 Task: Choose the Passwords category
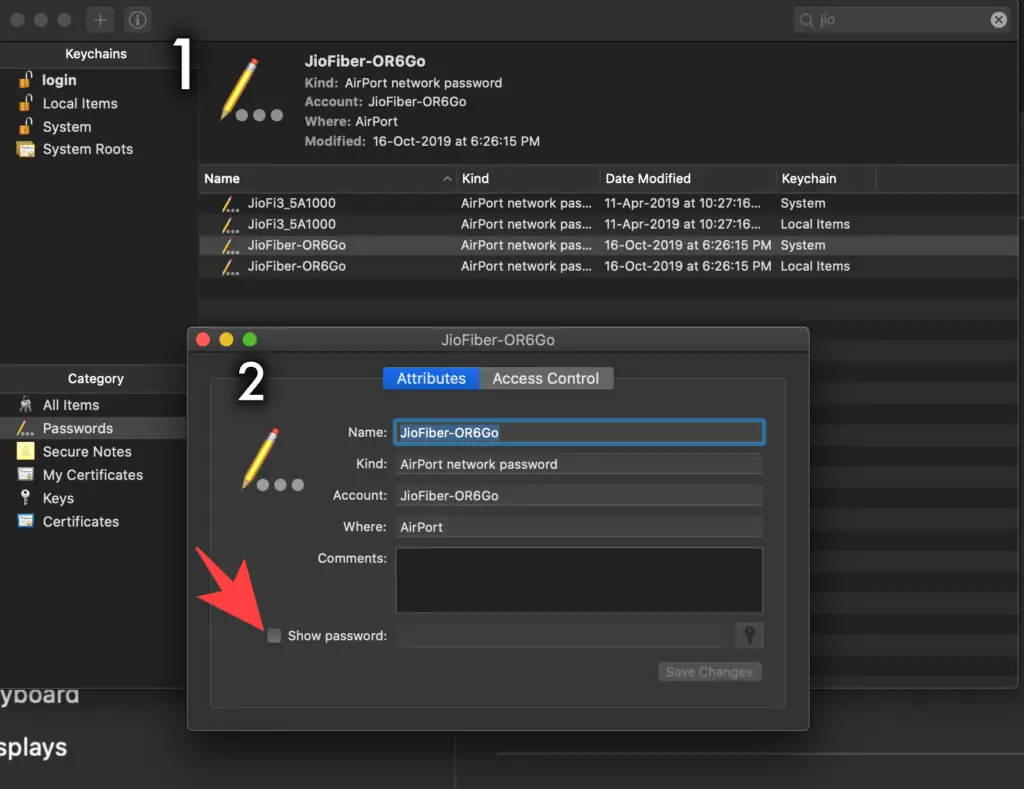click(x=78, y=428)
